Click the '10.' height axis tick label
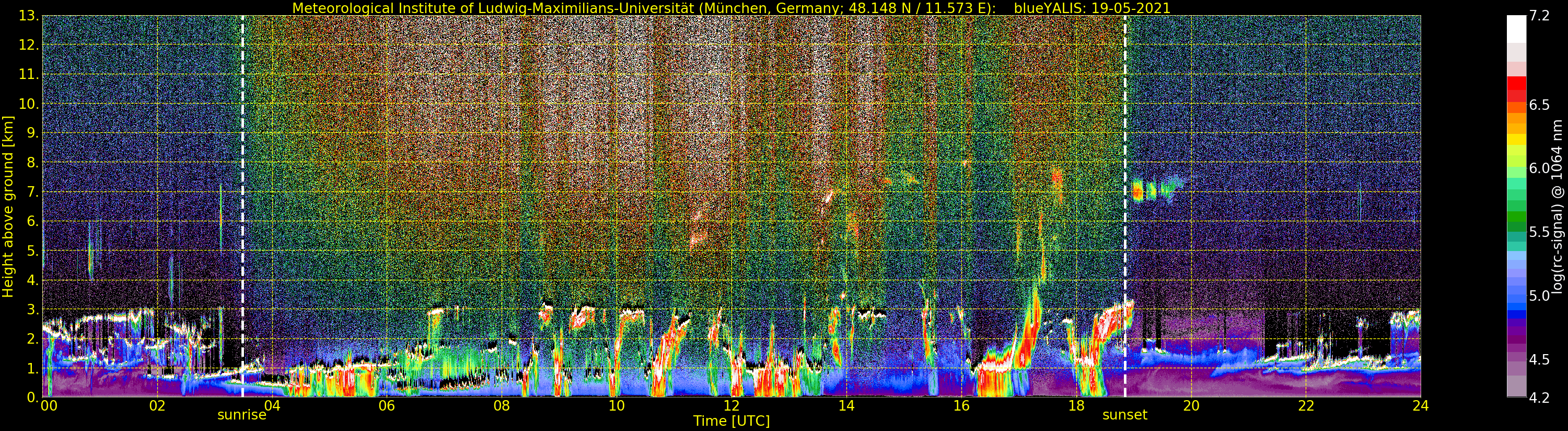Image resolution: width=1568 pixels, height=431 pixels. click(x=28, y=104)
